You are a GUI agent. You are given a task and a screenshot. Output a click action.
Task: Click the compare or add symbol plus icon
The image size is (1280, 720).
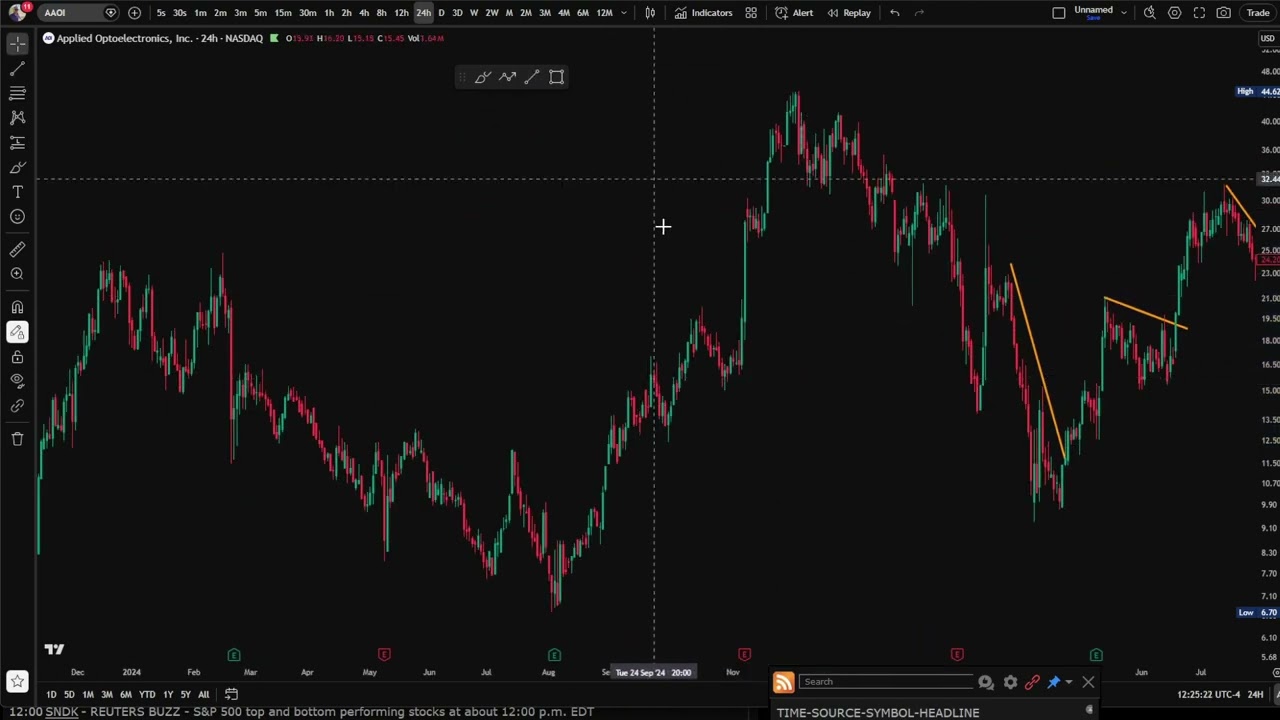tap(134, 13)
